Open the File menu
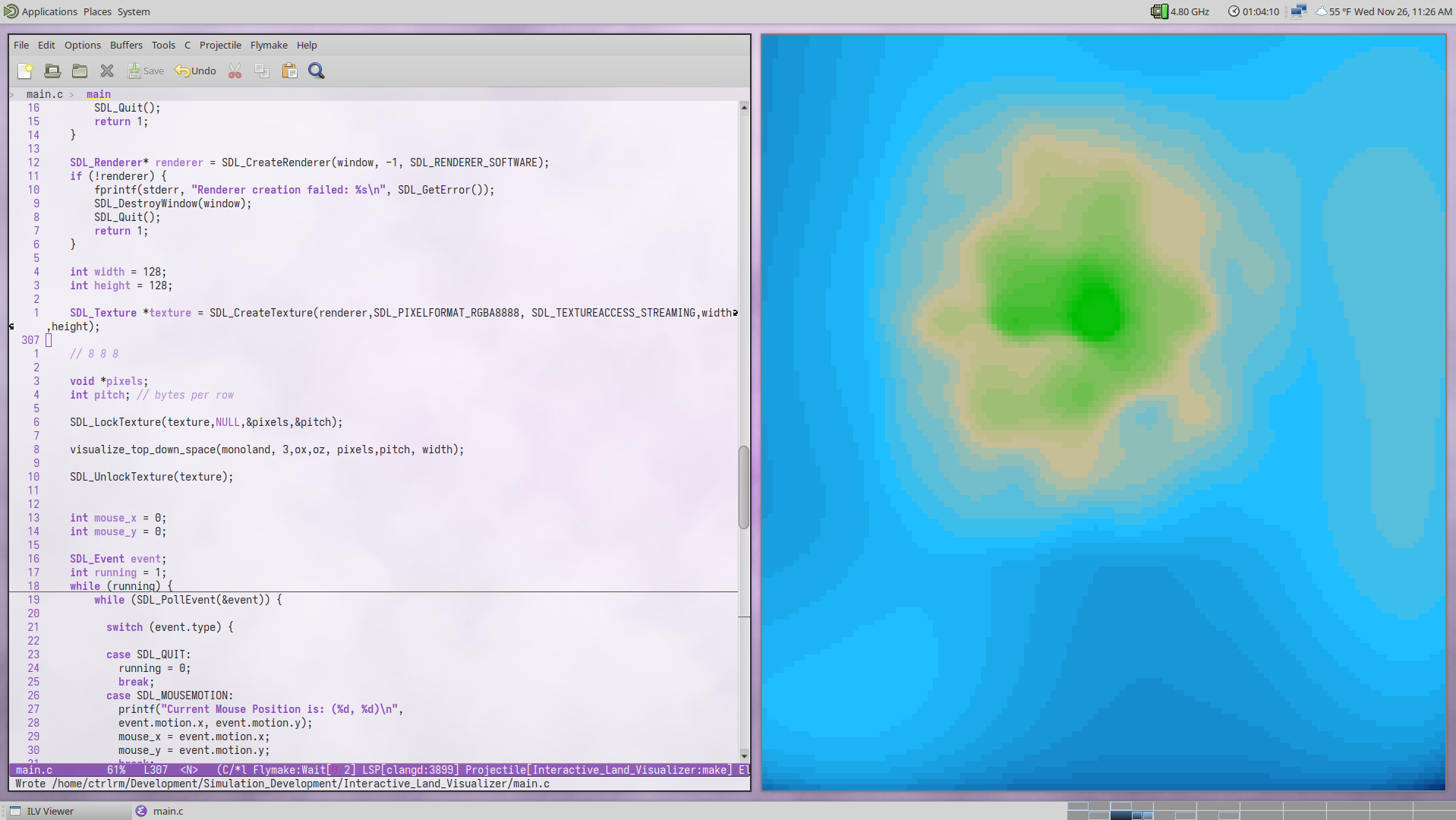1456x820 pixels. tap(21, 45)
